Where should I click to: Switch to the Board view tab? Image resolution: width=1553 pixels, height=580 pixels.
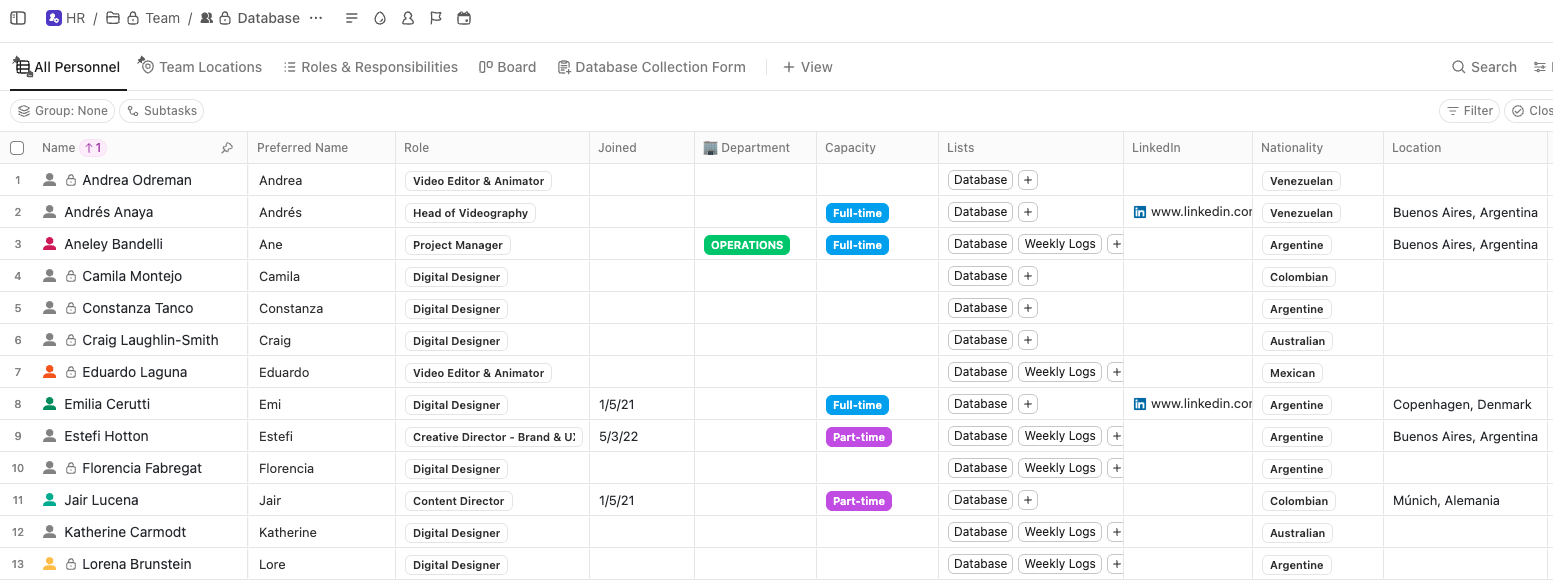point(507,67)
